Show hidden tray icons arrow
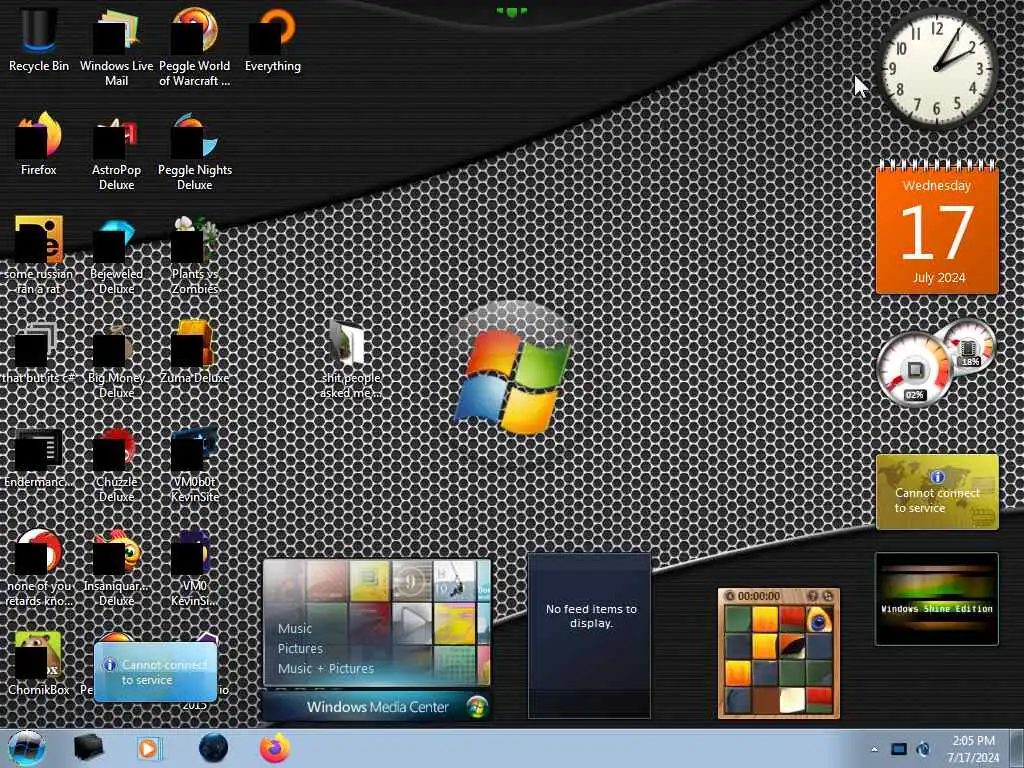Image resolution: width=1024 pixels, height=768 pixels. click(874, 749)
